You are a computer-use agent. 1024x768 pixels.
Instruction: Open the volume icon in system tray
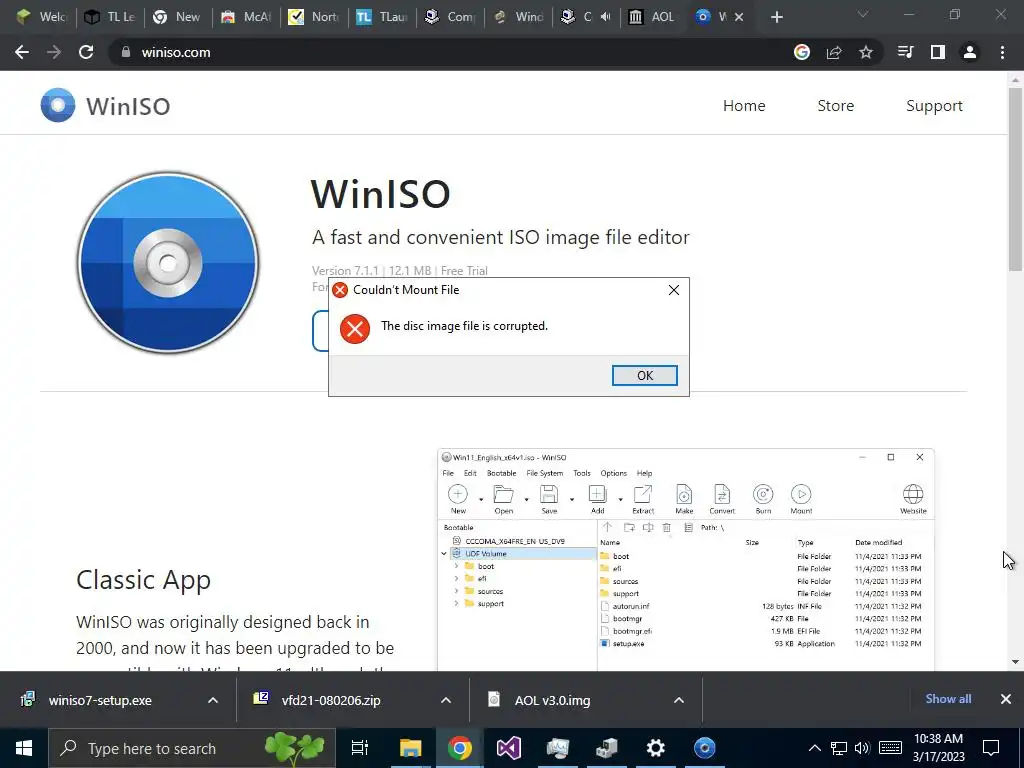[862, 748]
